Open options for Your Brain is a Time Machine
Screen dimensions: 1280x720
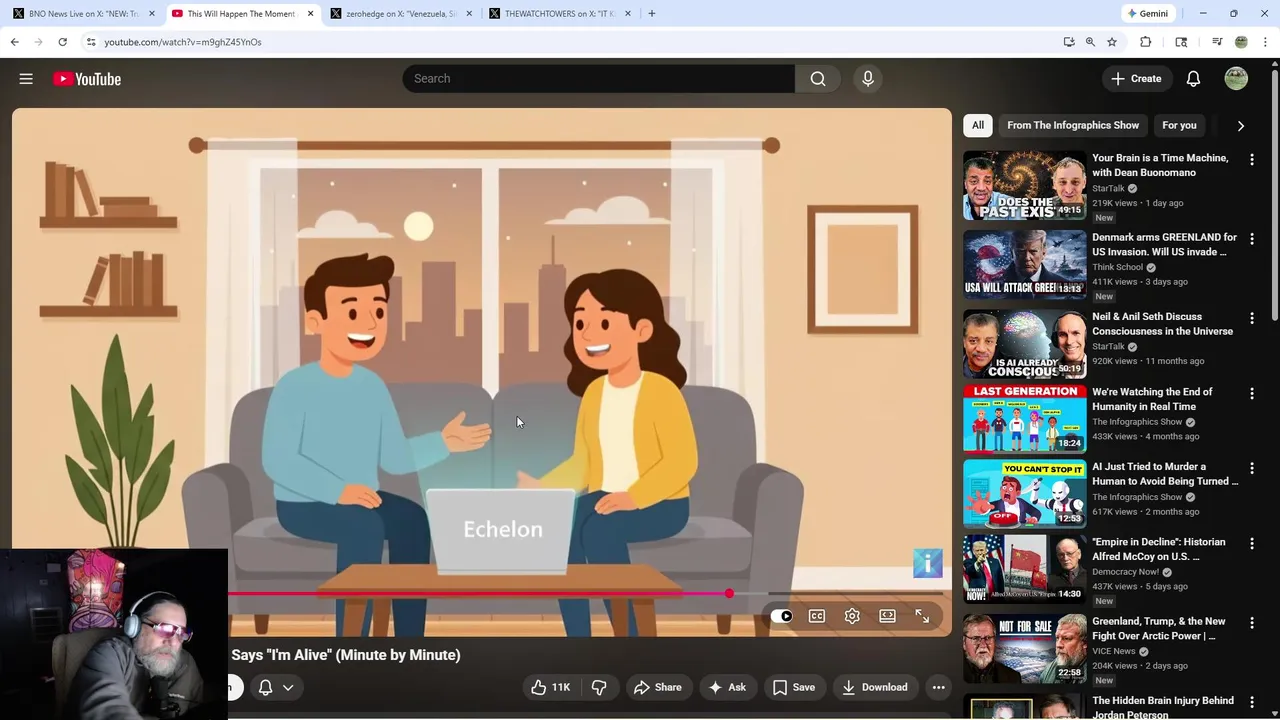point(1251,159)
